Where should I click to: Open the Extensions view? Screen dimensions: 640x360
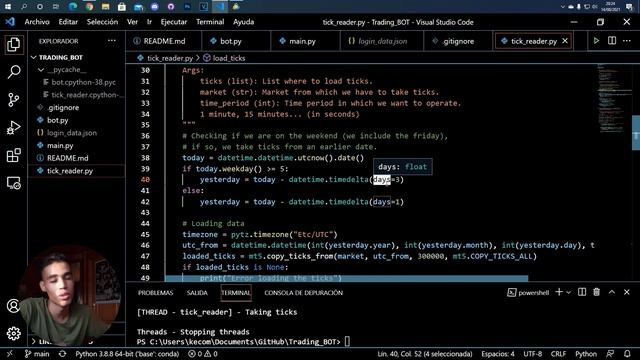coord(13,155)
